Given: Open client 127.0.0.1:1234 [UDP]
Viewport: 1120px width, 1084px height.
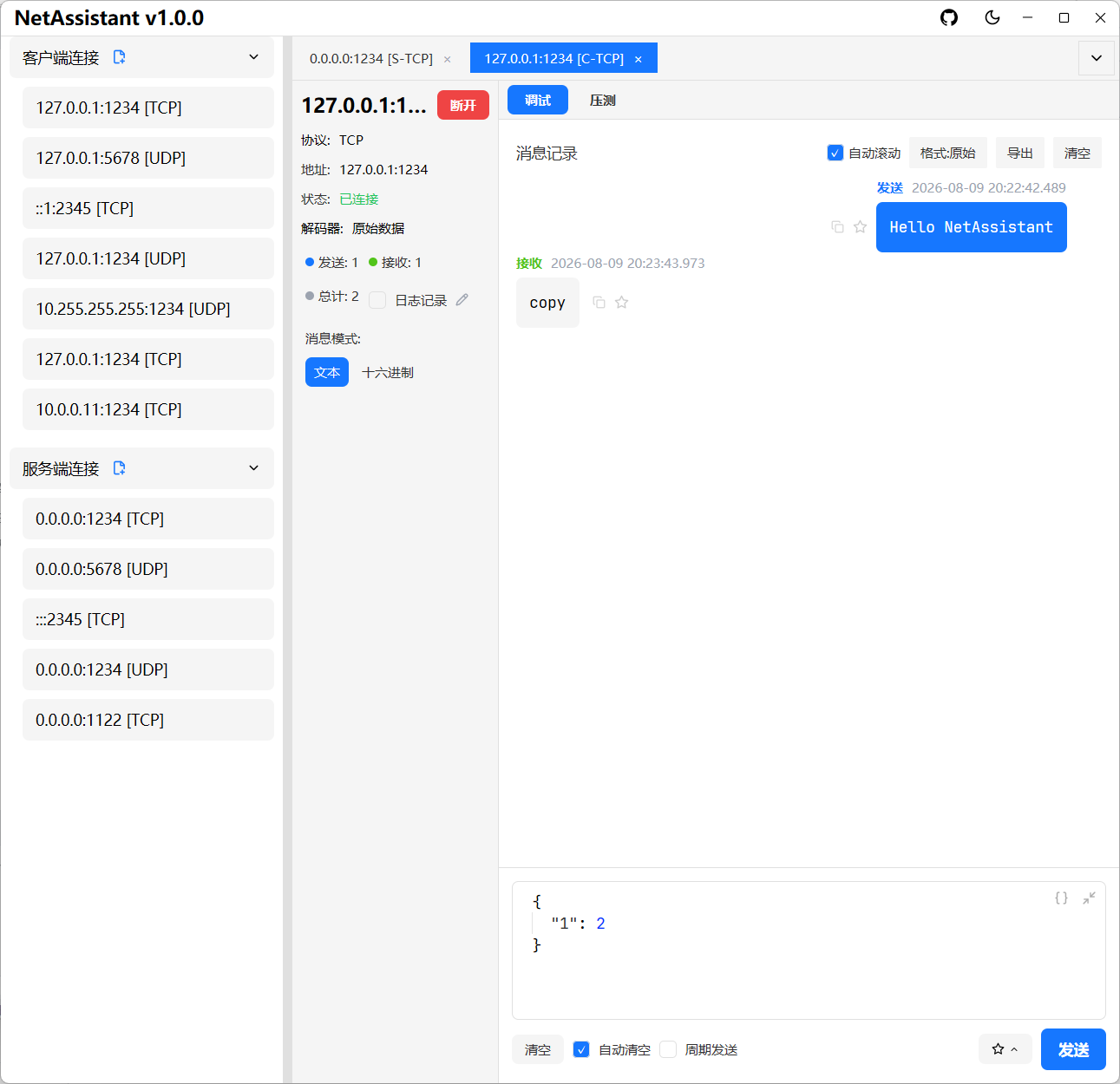Looking at the screenshot, I should (148, 258).
